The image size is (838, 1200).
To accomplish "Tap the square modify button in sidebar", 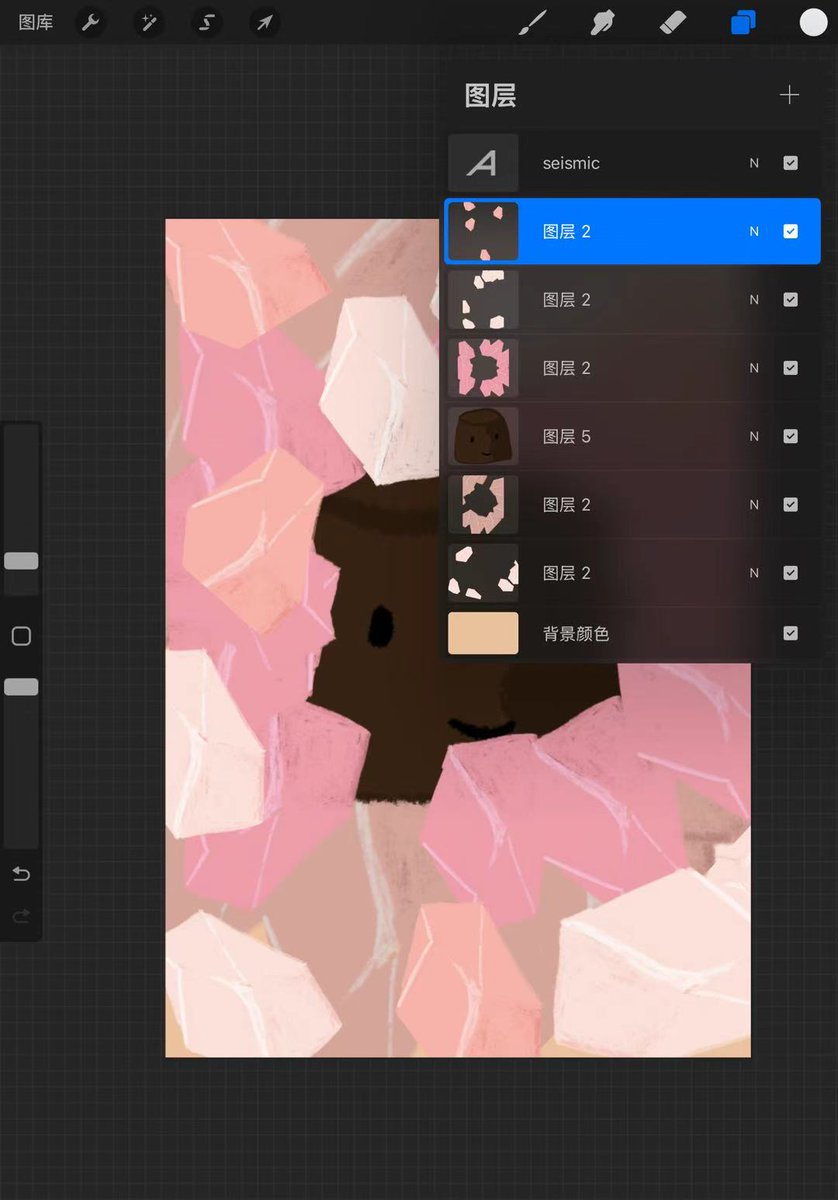I will coord(21,636).
